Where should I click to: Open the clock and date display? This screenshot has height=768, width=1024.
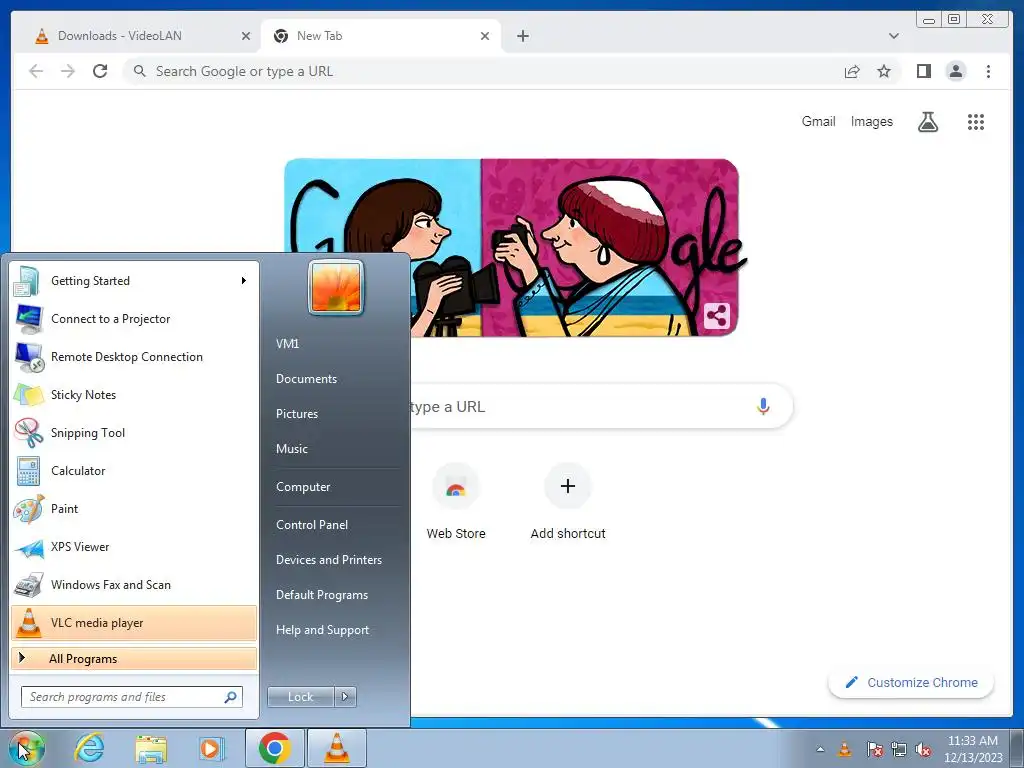pyautogui.click(x=972, y=749)
